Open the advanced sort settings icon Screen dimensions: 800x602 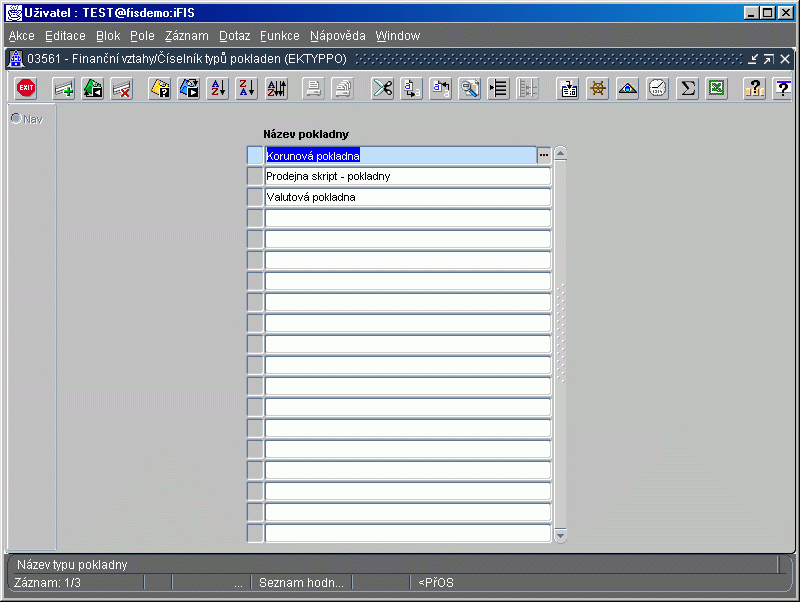(277, 88)
